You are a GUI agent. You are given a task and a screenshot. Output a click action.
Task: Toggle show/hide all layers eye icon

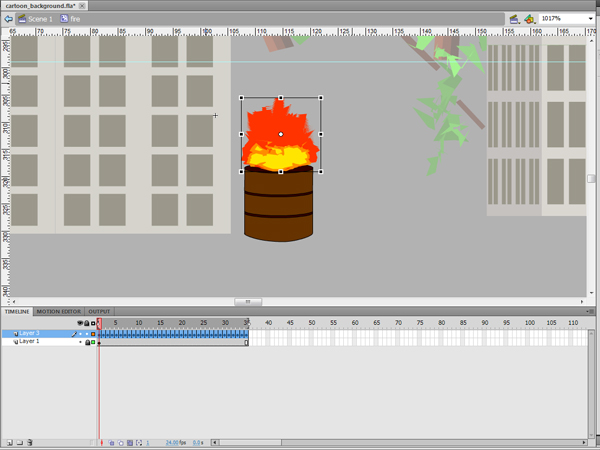click(80, 323)
